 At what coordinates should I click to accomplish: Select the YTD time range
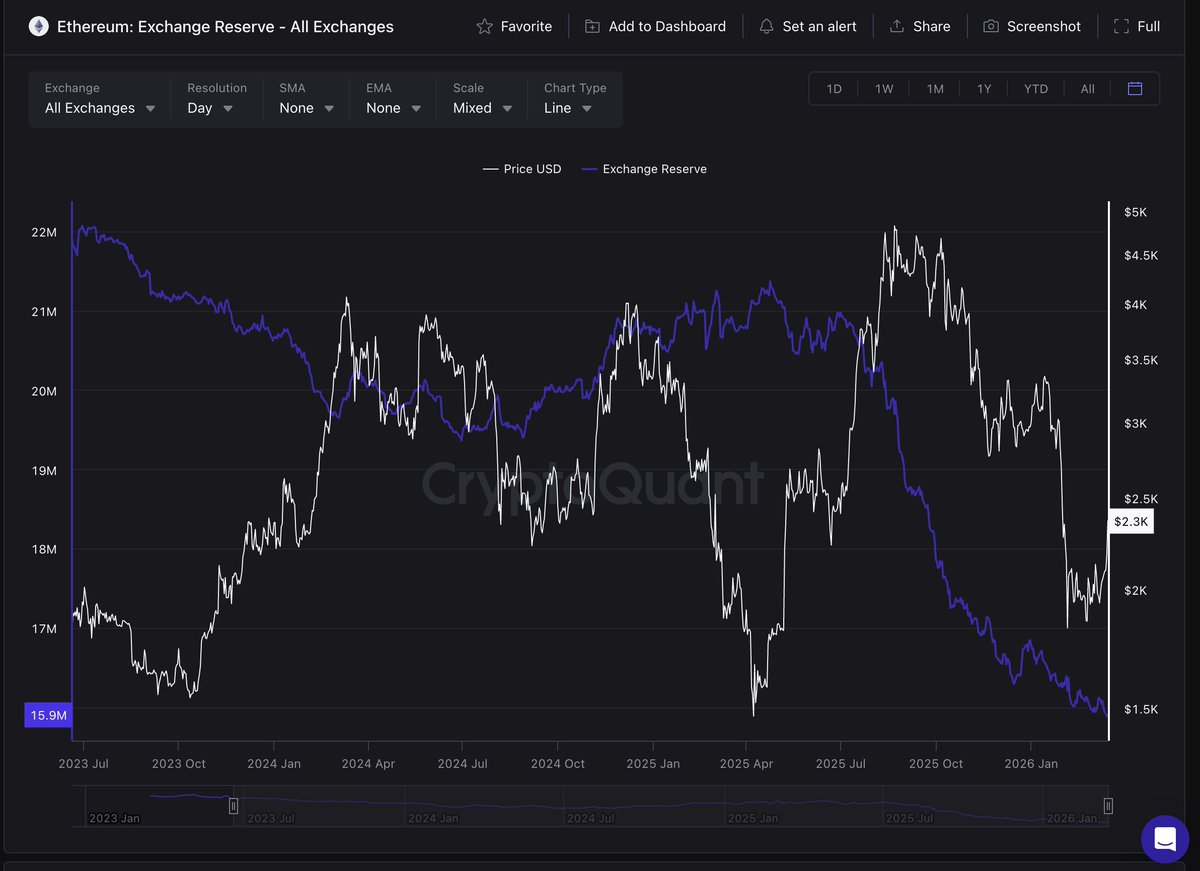(x=1036, y=89)
